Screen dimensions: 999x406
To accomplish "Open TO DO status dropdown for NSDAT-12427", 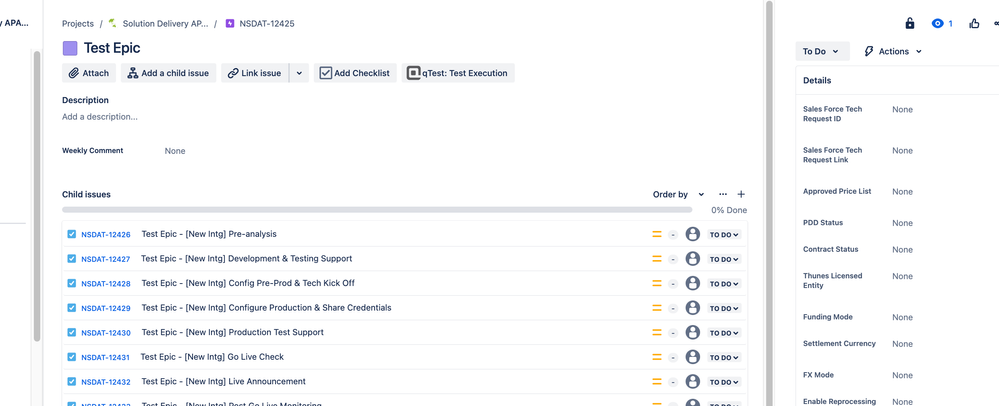I will (724, 259).
